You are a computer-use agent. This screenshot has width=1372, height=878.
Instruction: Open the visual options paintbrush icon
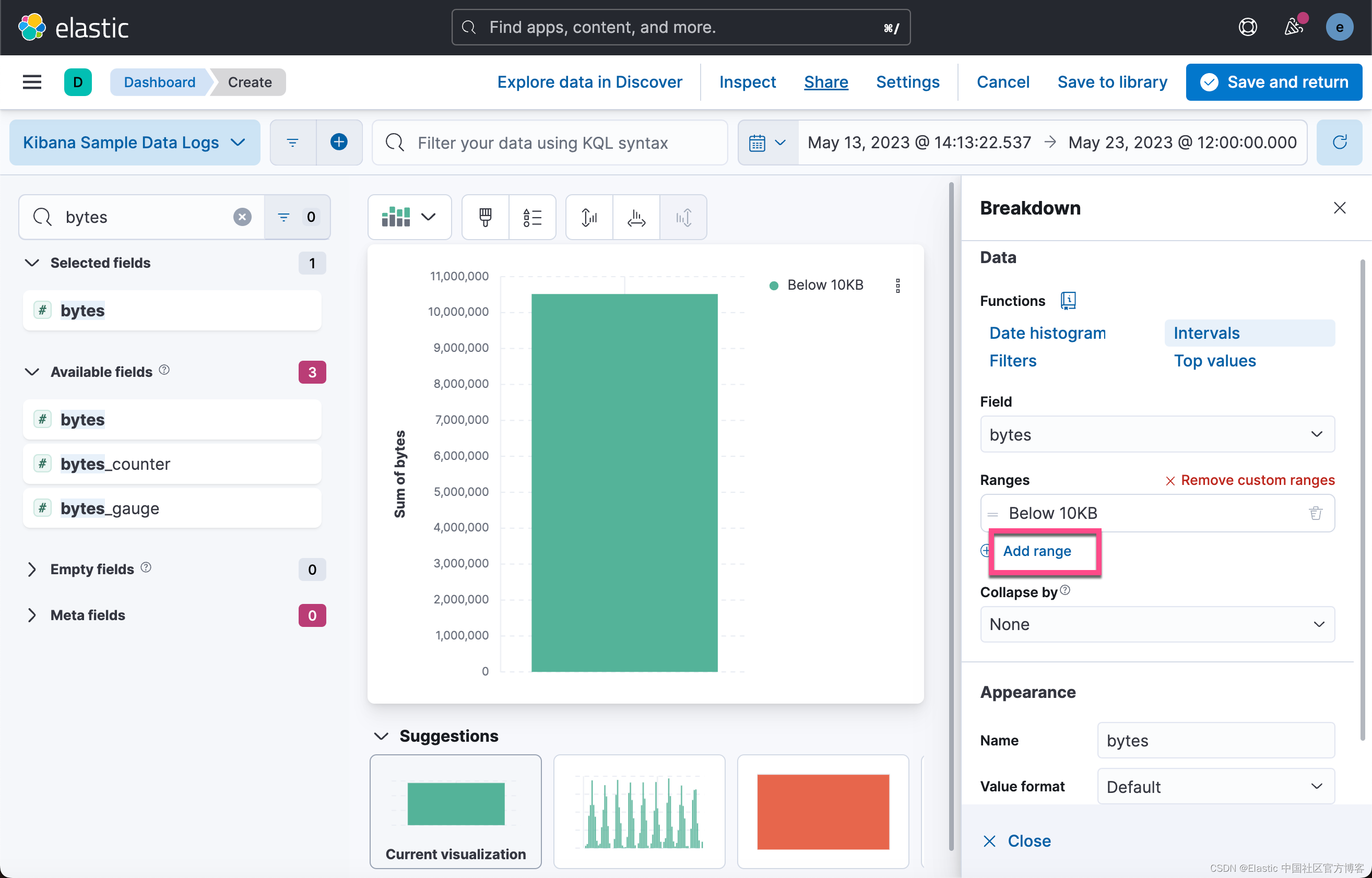pos(486,217)
